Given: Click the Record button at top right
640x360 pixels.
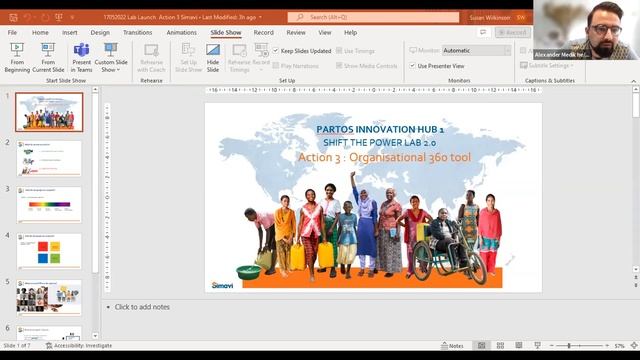Looking at the screenshot, I should tap(513, 32).
